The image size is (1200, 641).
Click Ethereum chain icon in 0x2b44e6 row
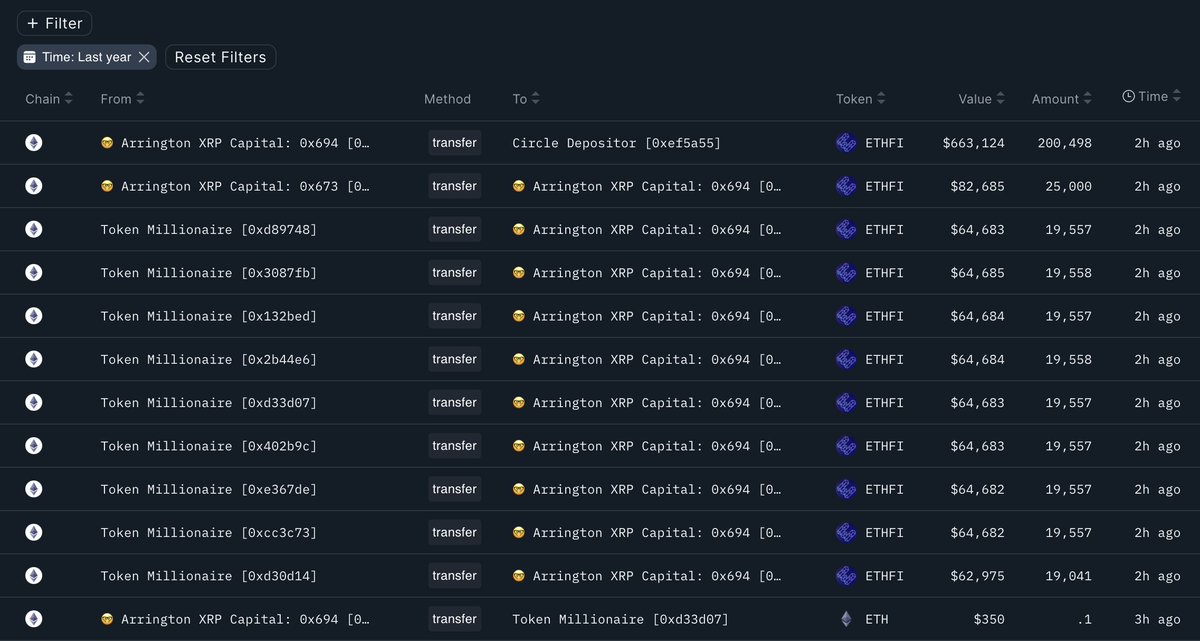33,359
